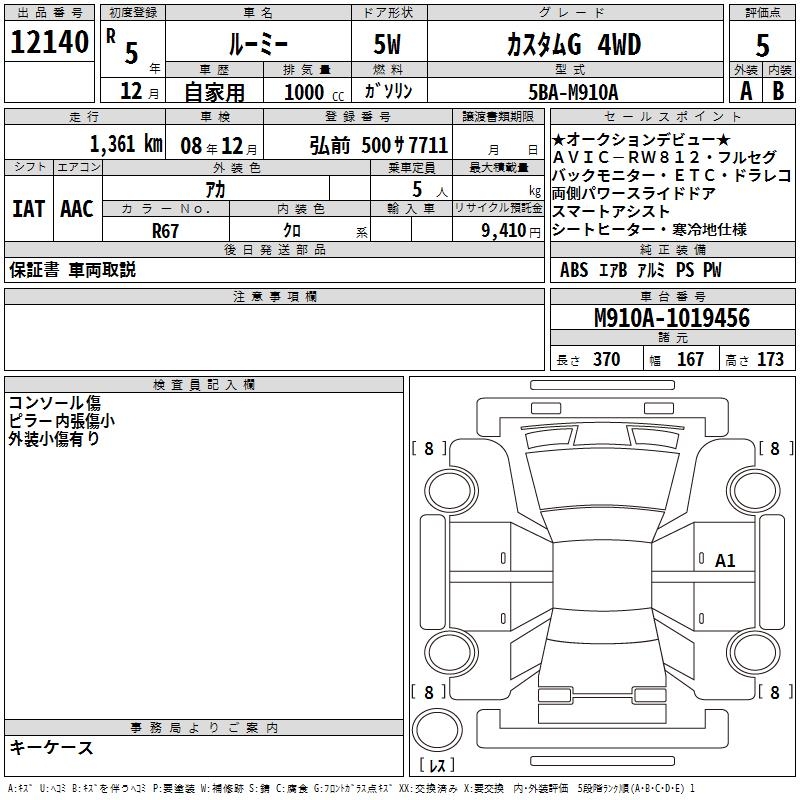The width and height of the screenshot is (800, 800).
Task: Select model code 5BA-M910A
Action: click(x=573, y=92)
